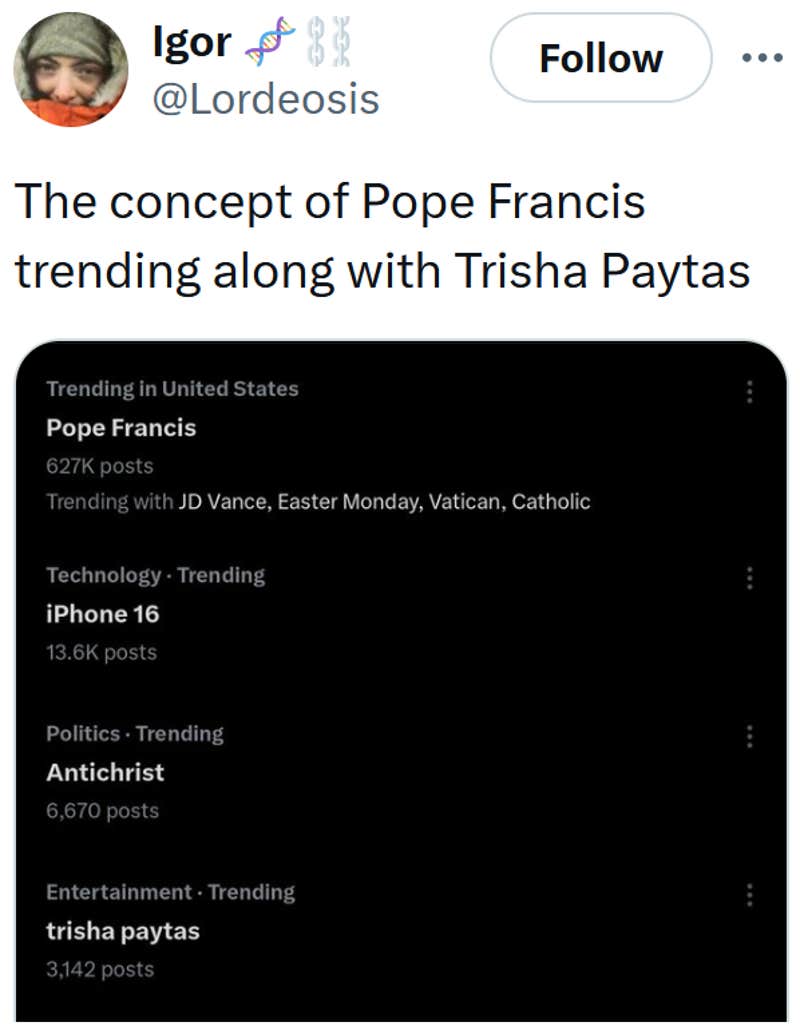Open more options for the trisha paytas trend
Image resolution: width=800 pixels, height=1030 pixels.
pyautogui.click(x=750, y=893)
